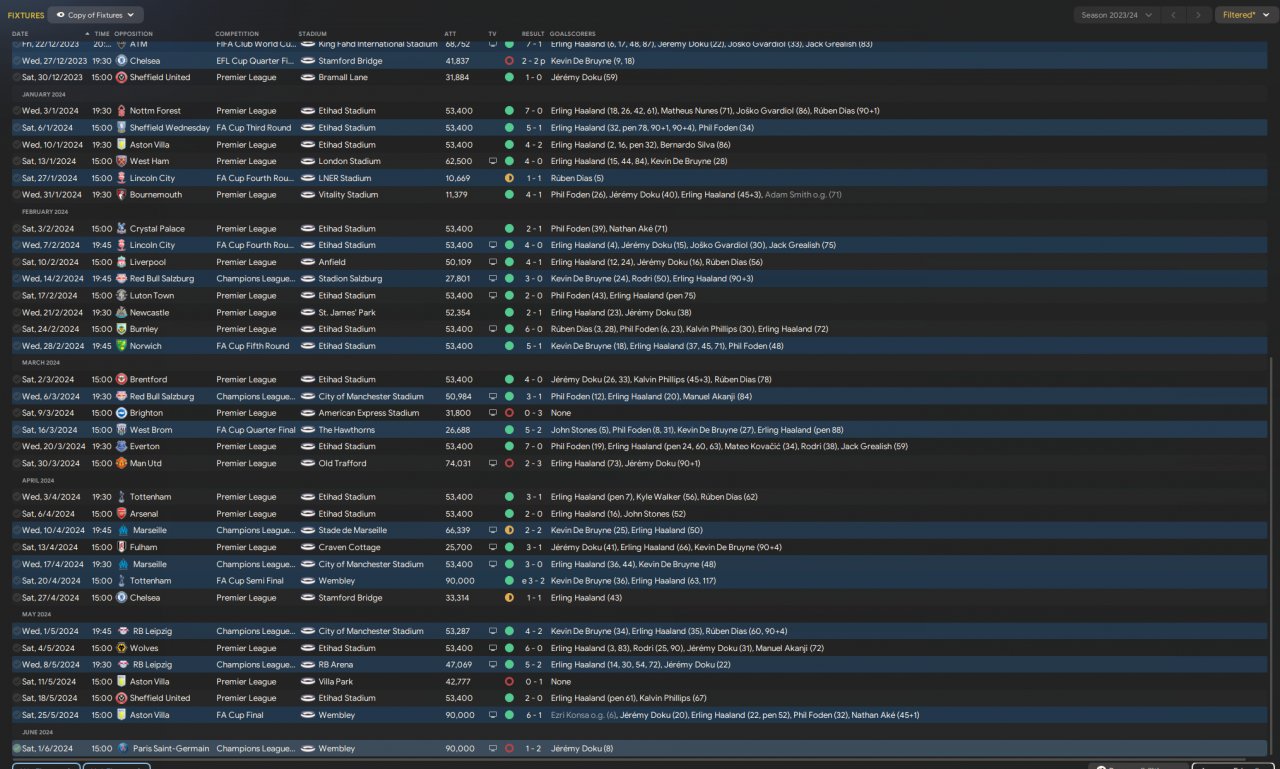This screenshot has height=769, width=1280.
Task: Sort by the Stadium column header
Action: [x=312, y=34]
